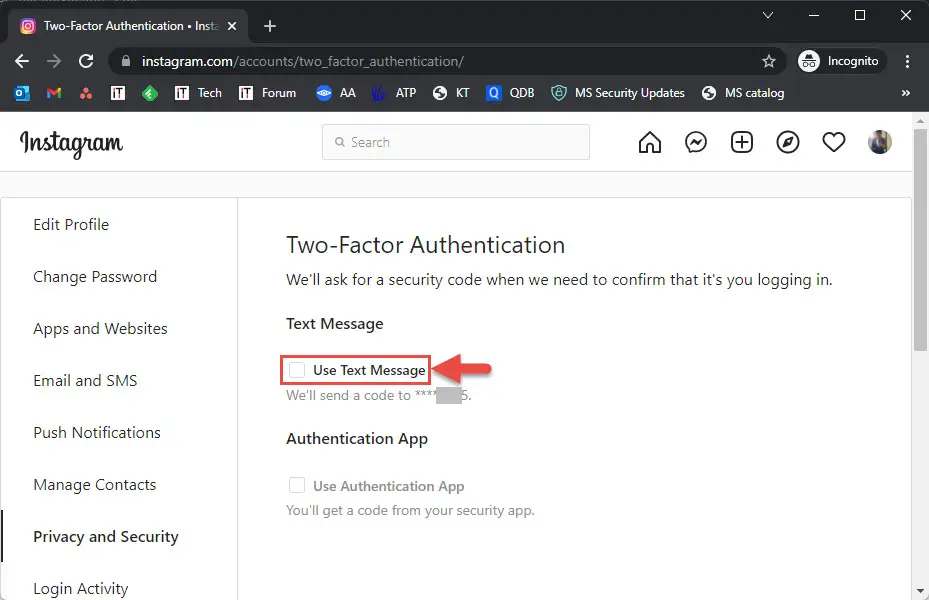Click MS Security Updates bookmark
The height and width of the screenshot is (600, 929).
coord(618,93)
